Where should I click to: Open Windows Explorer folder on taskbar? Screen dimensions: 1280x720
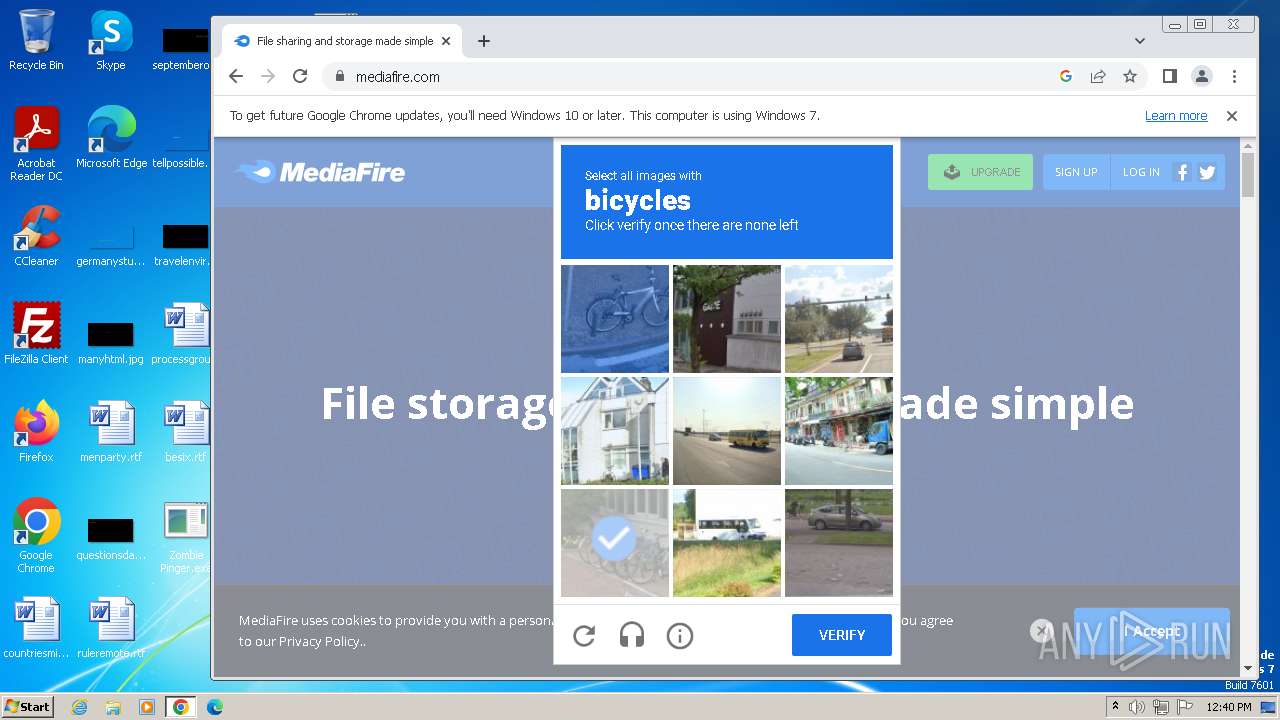[113, 707]
